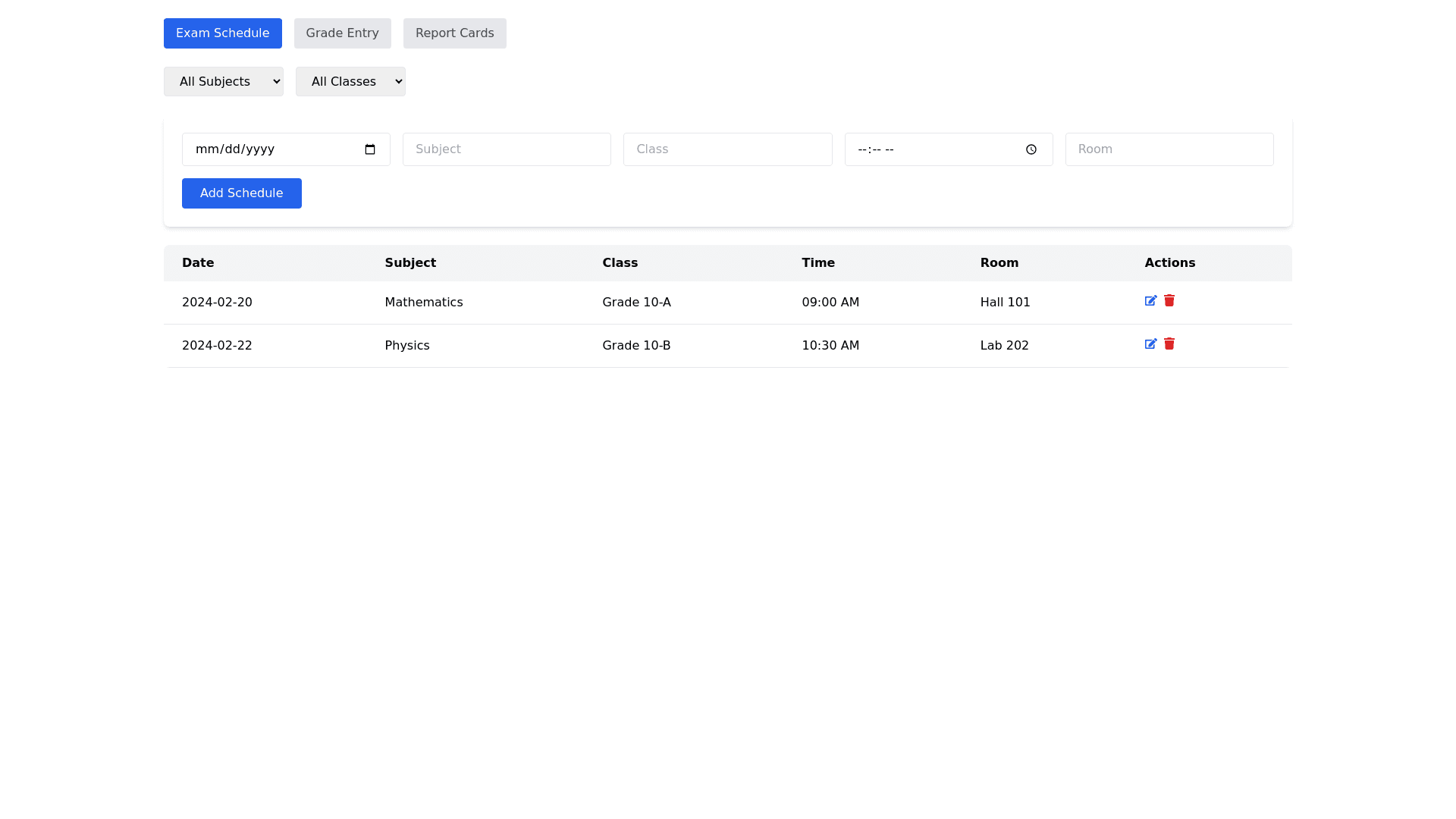The height and width of the screenshot is (819, 1456).
Task: Click the Date column header
Action: 198,263
